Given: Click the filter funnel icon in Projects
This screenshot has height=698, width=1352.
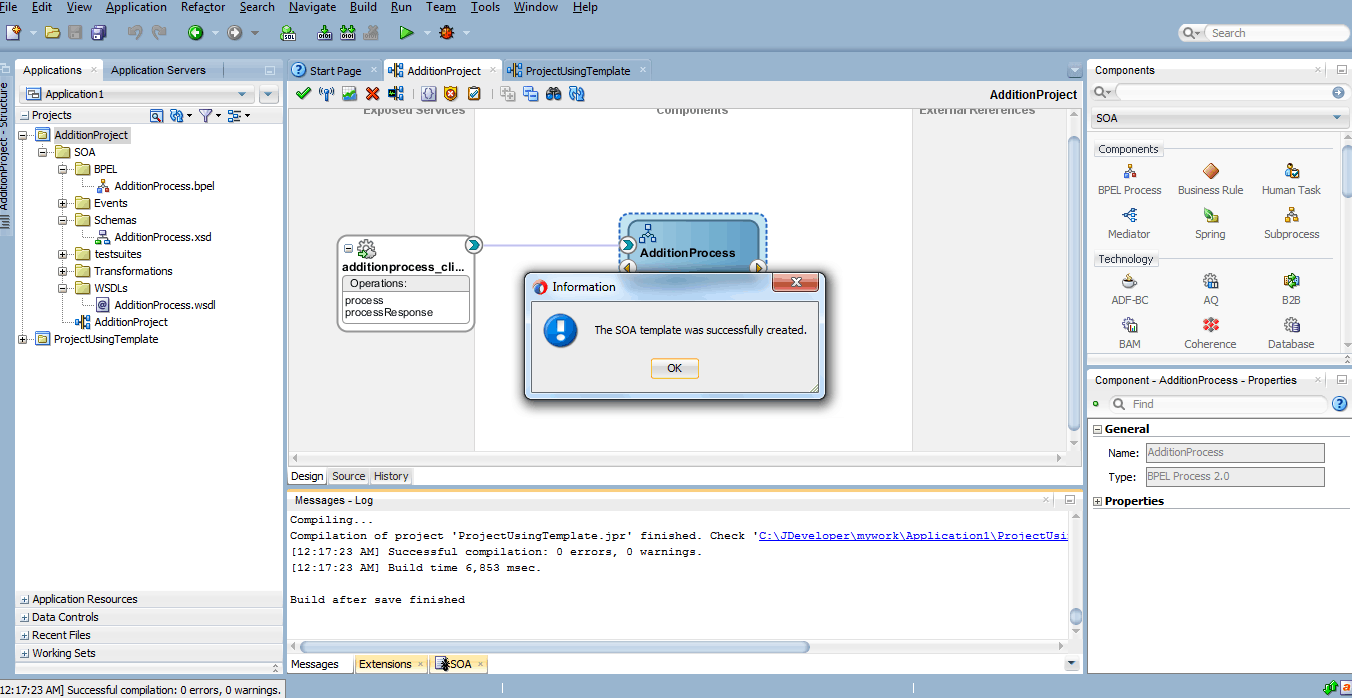Looking at the screenshot, I should (x=205, y=116).
